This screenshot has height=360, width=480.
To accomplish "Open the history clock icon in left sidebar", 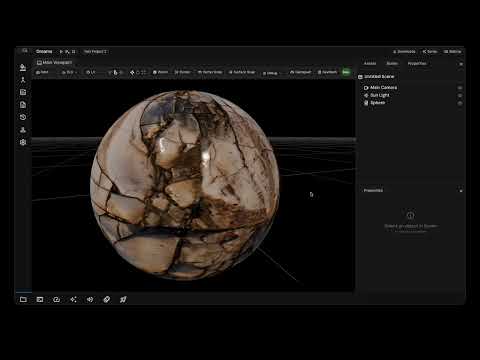I will point(23,117).
